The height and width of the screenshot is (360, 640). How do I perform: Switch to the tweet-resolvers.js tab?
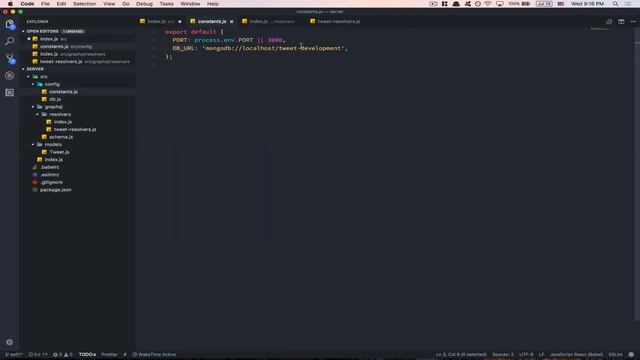pyautogui.click(x=335, y=22)
